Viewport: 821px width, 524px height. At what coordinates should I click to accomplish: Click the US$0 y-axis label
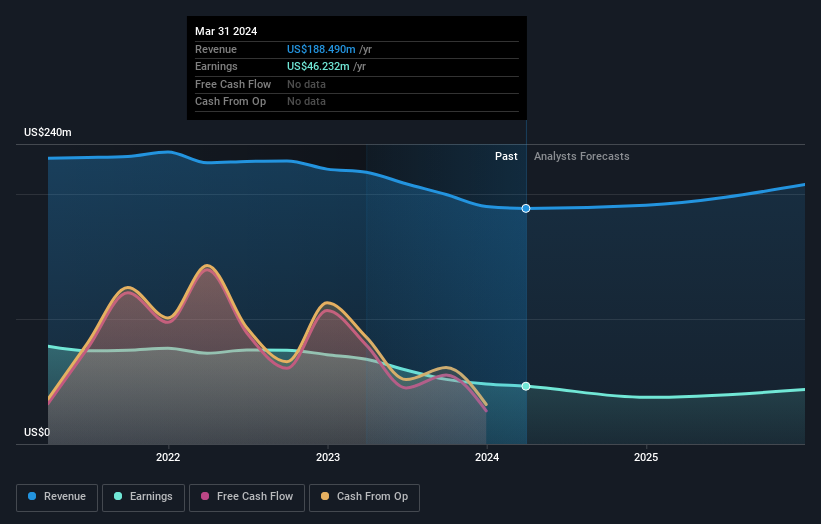click(37, 432)
